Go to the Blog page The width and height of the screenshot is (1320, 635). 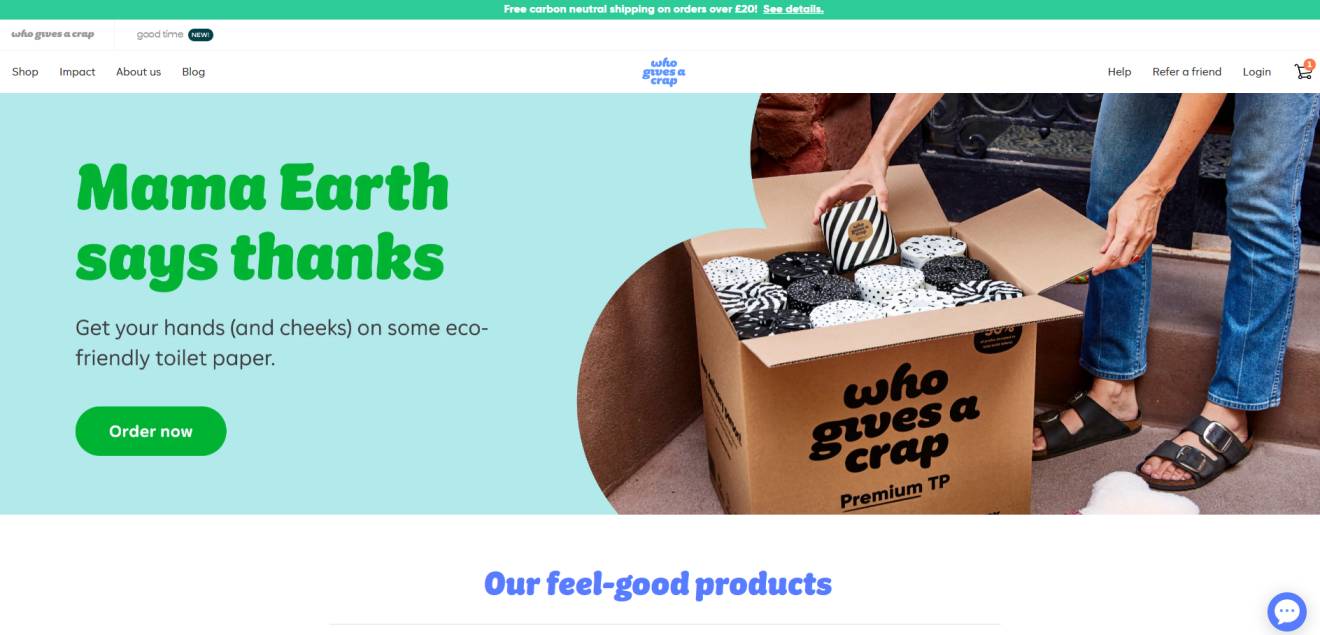(193, 72)
